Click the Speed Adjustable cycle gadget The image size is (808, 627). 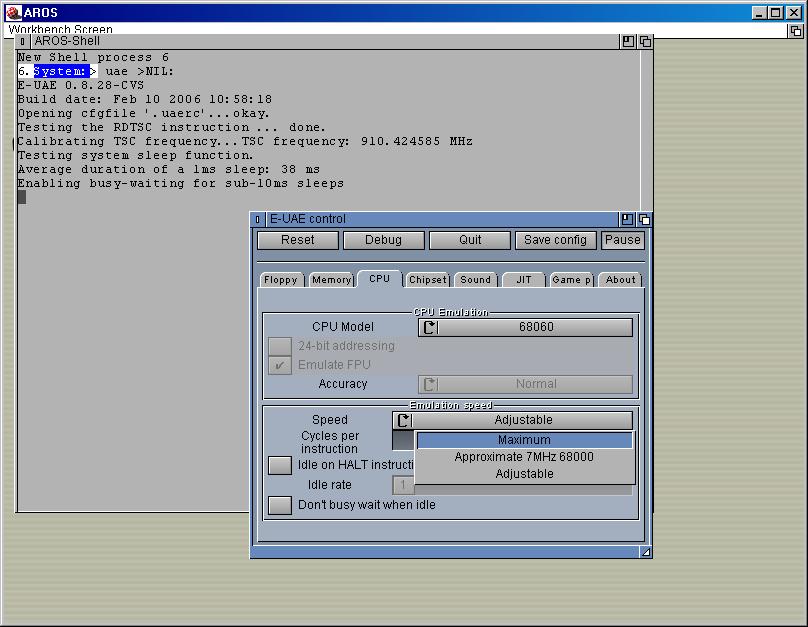(512, 420)
